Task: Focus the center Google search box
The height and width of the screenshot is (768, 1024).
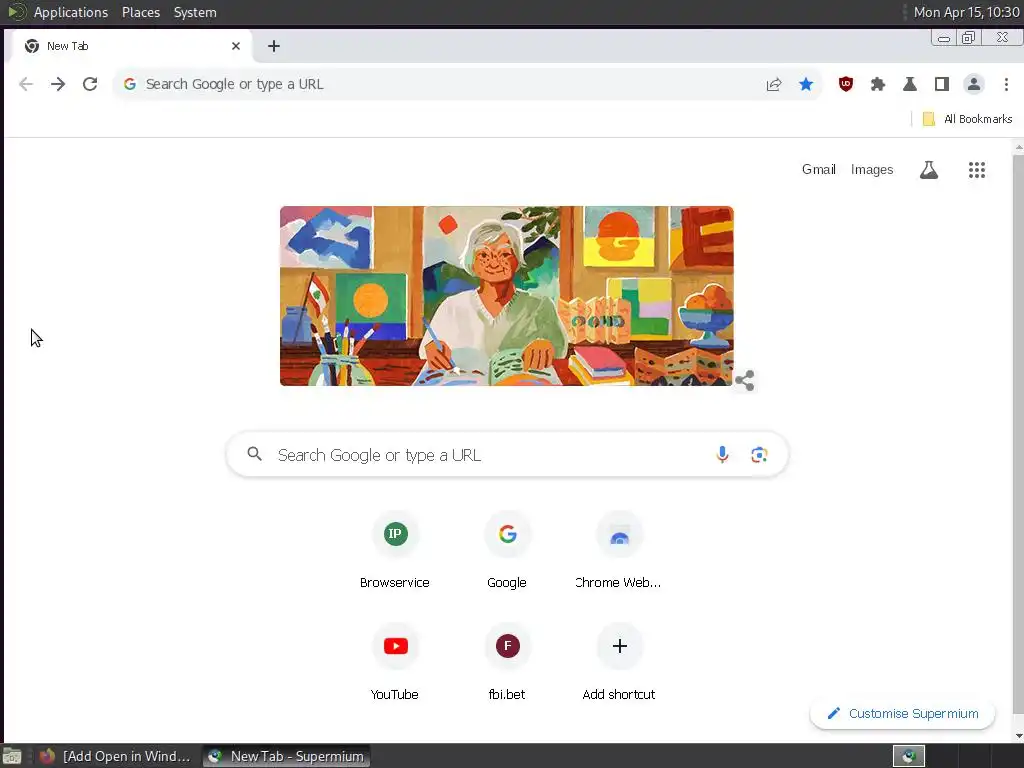Action: pos(507,455)
